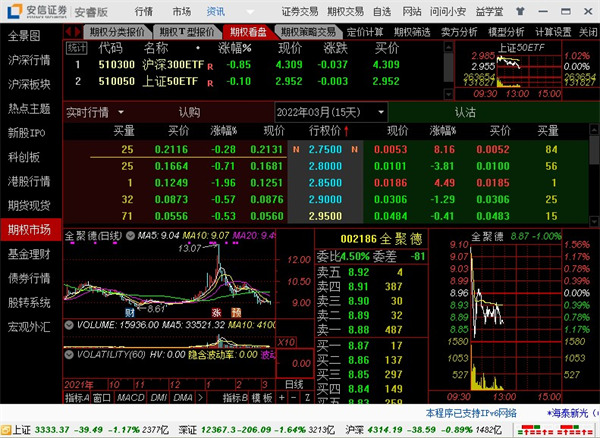Click the 统计 icon in table header
The image size is (600, 438).
[x=76, y=47]
